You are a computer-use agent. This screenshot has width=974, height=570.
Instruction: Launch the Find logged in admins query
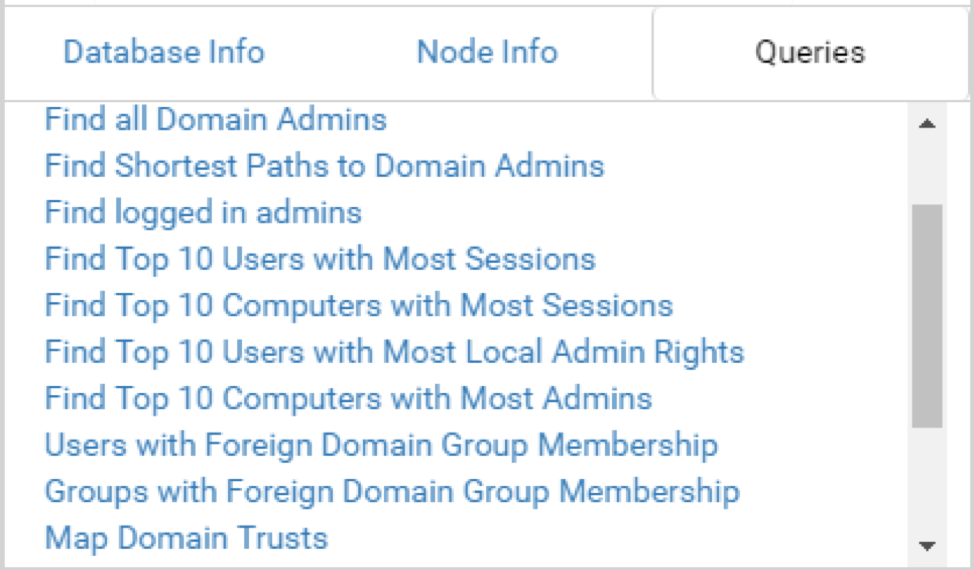(x=203, y=212)
